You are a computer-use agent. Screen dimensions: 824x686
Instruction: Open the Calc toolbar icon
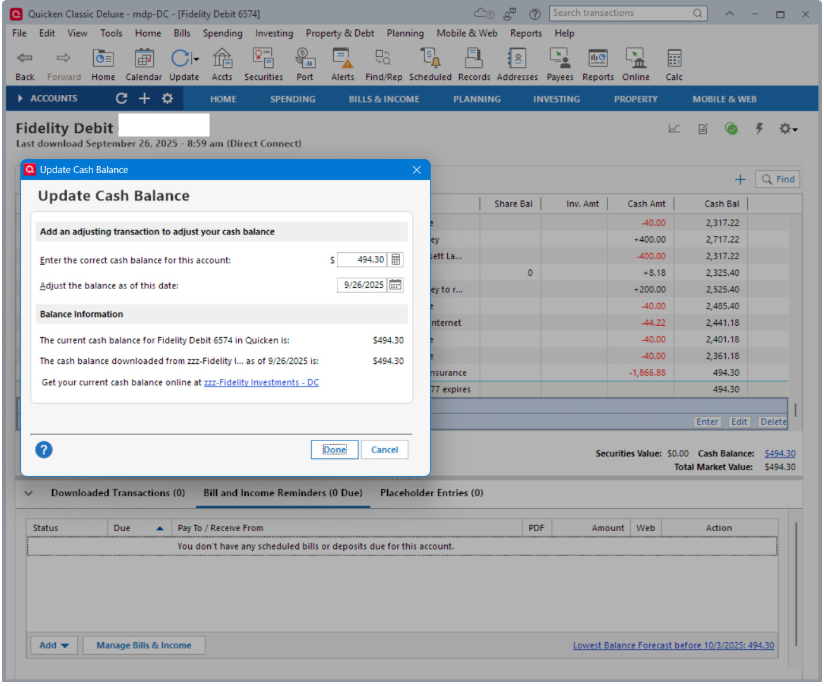pos(674,58)
